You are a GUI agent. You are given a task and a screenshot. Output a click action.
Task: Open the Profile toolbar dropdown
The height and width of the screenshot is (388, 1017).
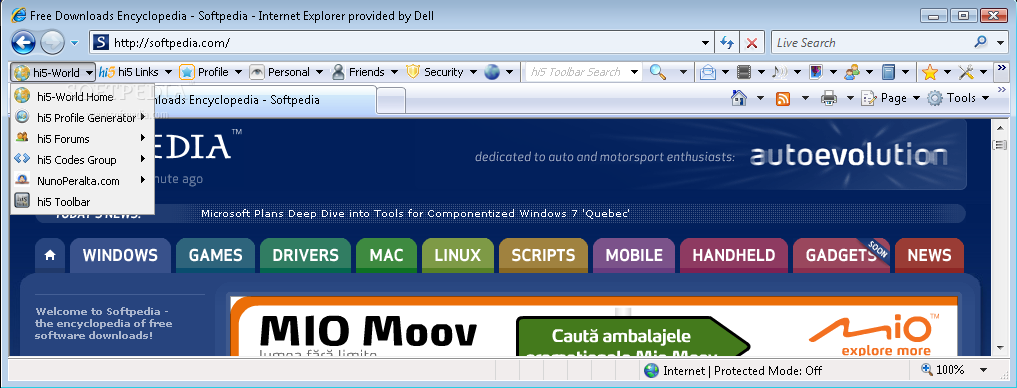point(238,72)
